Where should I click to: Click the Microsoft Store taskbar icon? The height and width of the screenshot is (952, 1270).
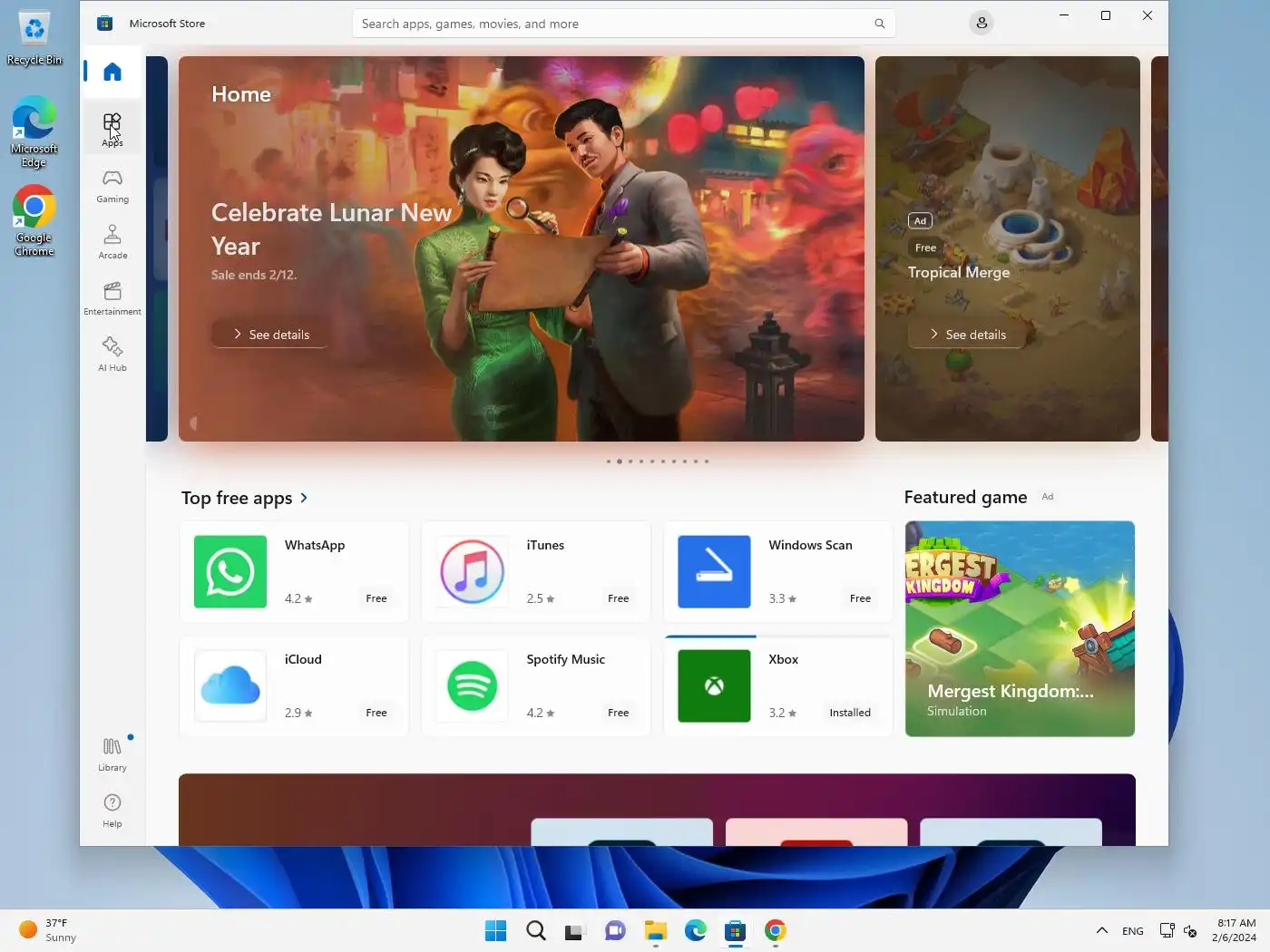click(736, 930)
